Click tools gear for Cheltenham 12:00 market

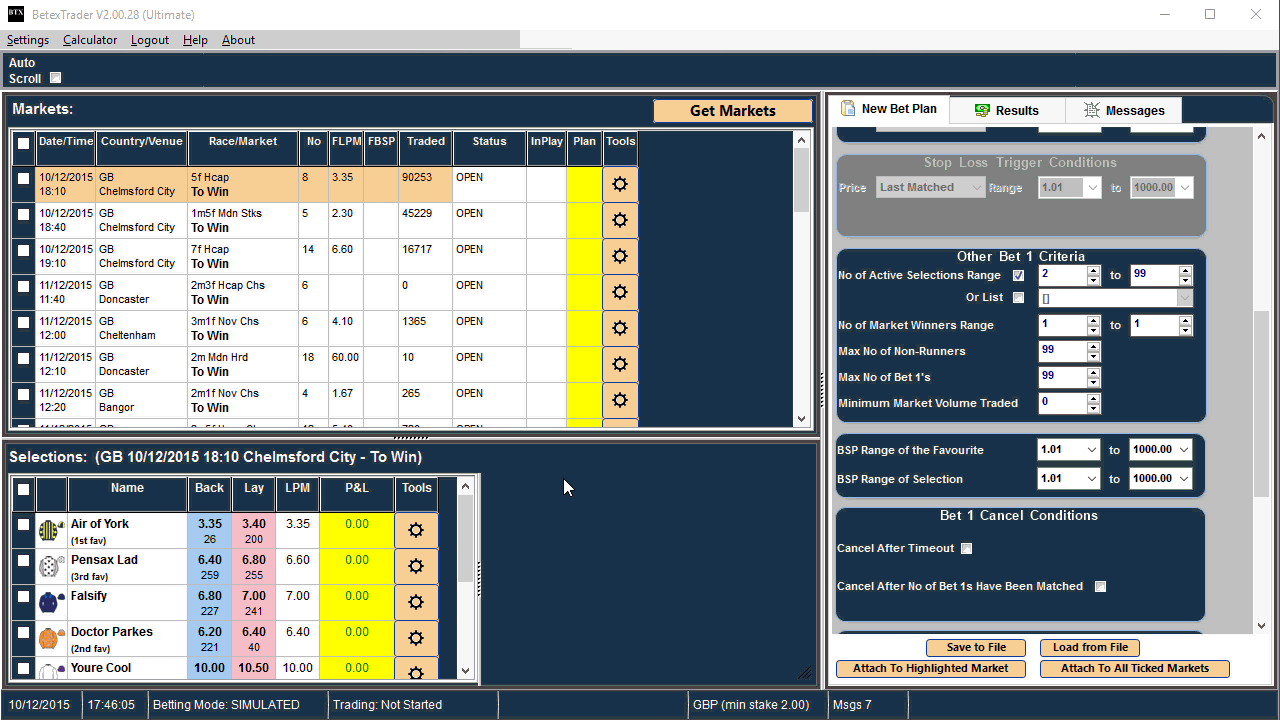point(620,328)
